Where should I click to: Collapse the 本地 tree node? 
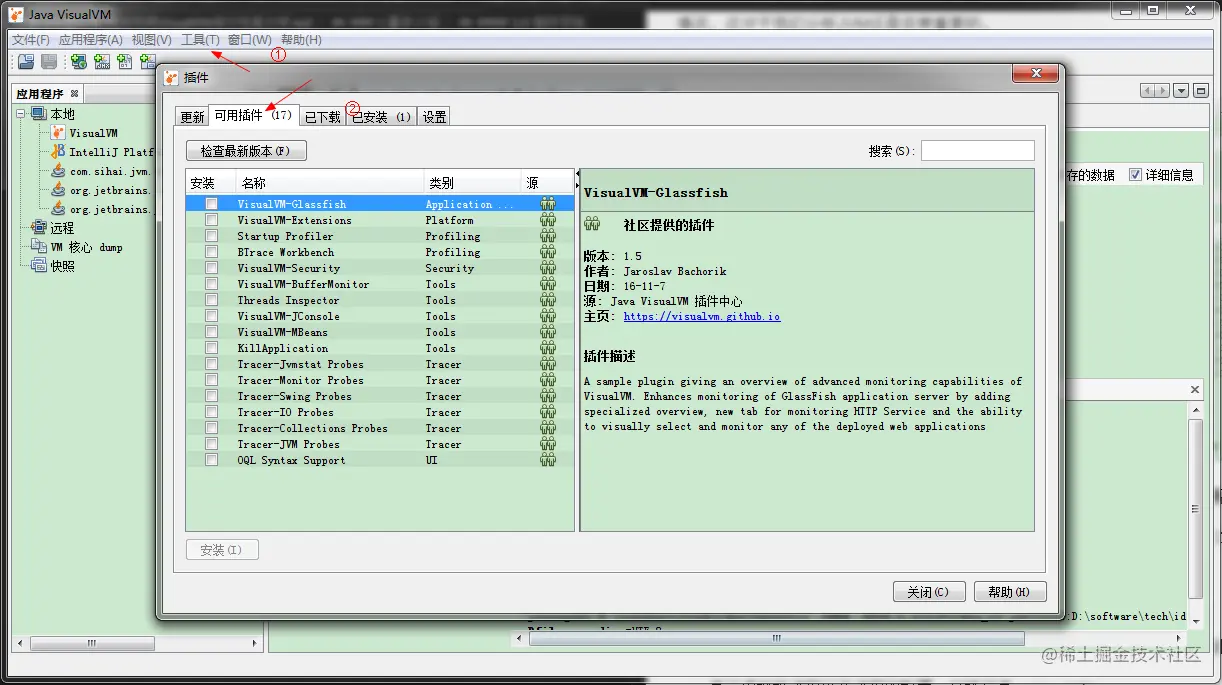(20, 114)
